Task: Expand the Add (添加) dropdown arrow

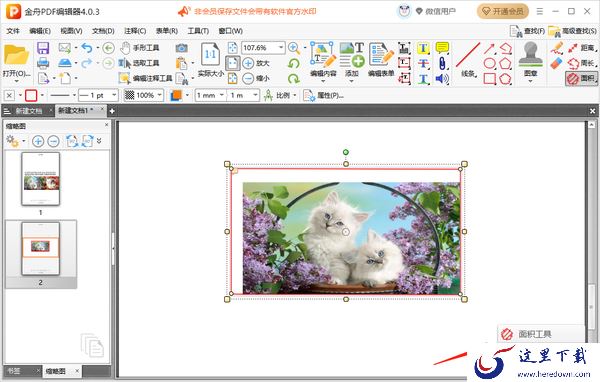Action: pyautogui.click(x=352, y=81)
